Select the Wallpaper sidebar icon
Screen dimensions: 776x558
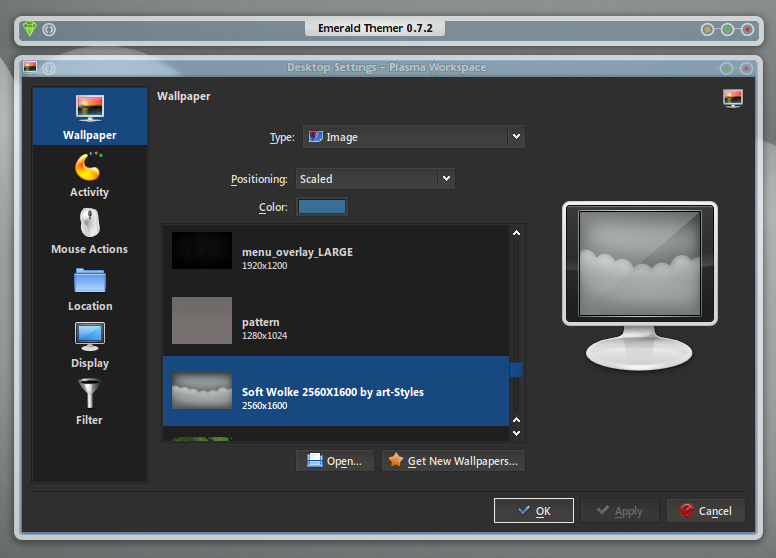(90, 117)
